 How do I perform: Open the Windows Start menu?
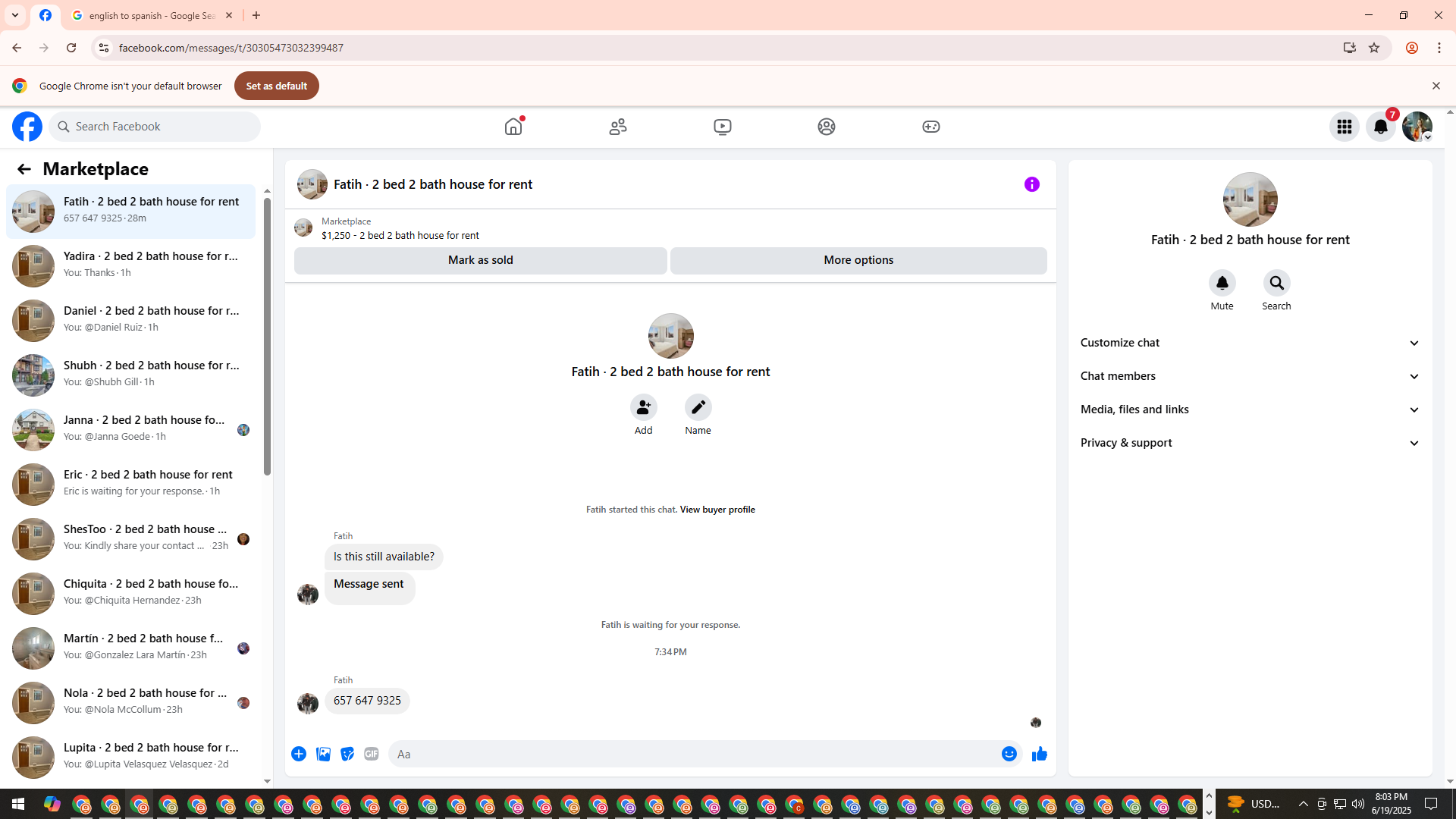[18, 804]
